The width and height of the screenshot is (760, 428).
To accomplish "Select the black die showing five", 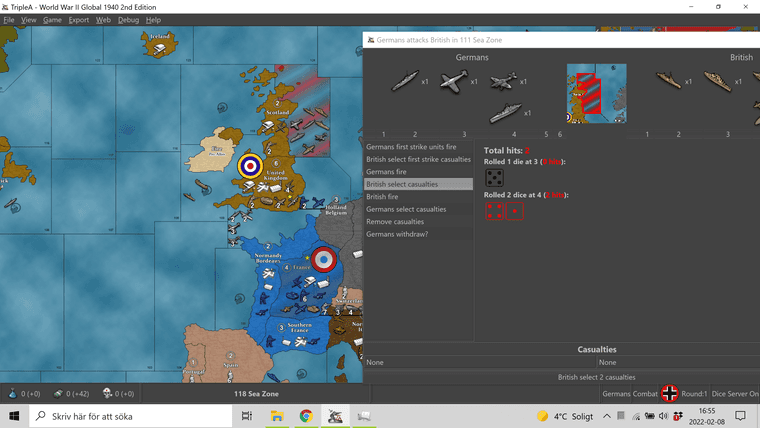I will coord(494,178).
